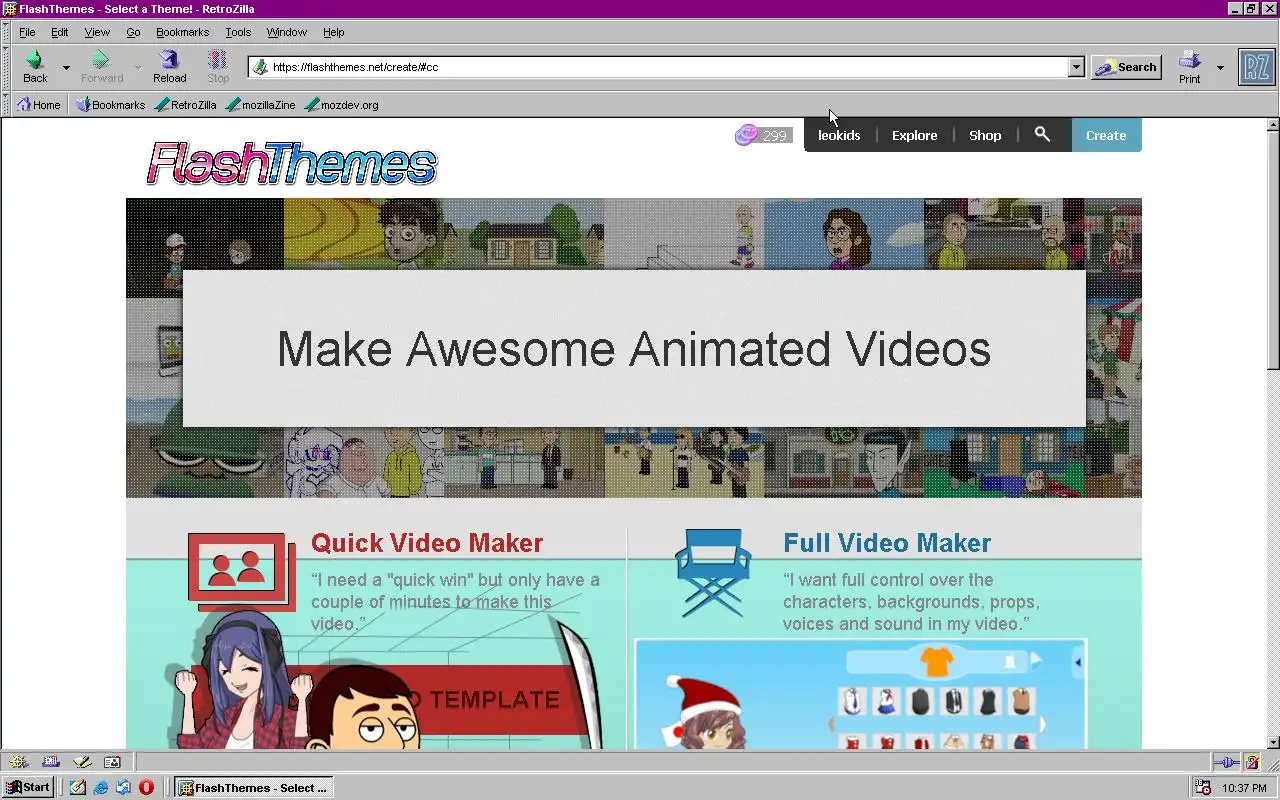Open the mozdev.org bookmark link
The image size is (1280, 800).
tap(341, 104)
